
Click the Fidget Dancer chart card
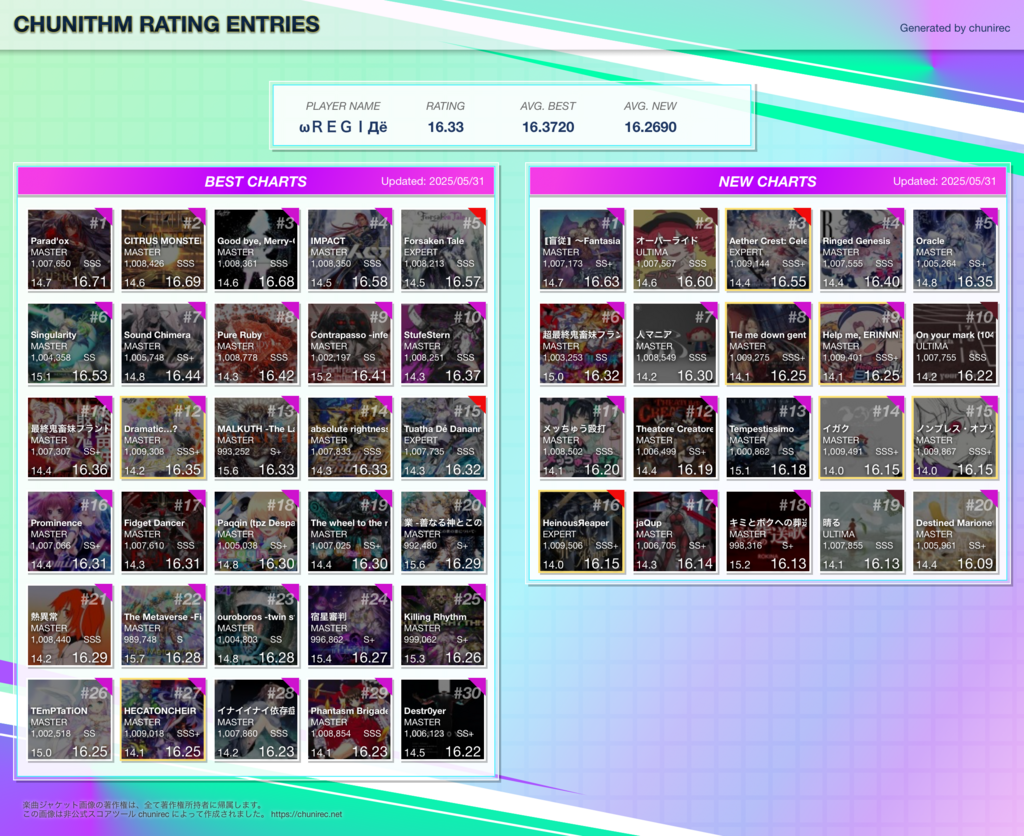(x=163, y=532)
